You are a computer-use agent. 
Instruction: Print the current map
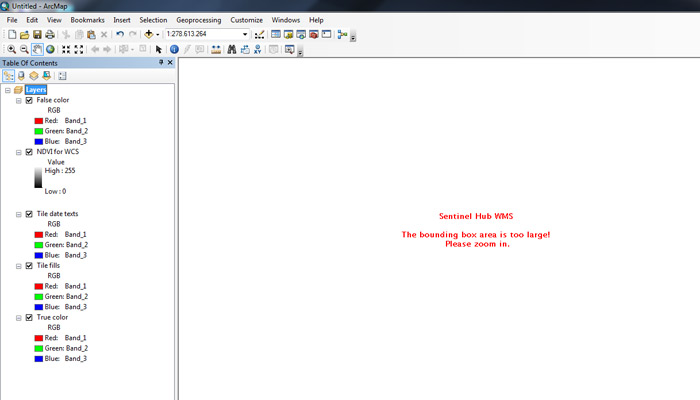pyautogui.click(x=50, y=34)
